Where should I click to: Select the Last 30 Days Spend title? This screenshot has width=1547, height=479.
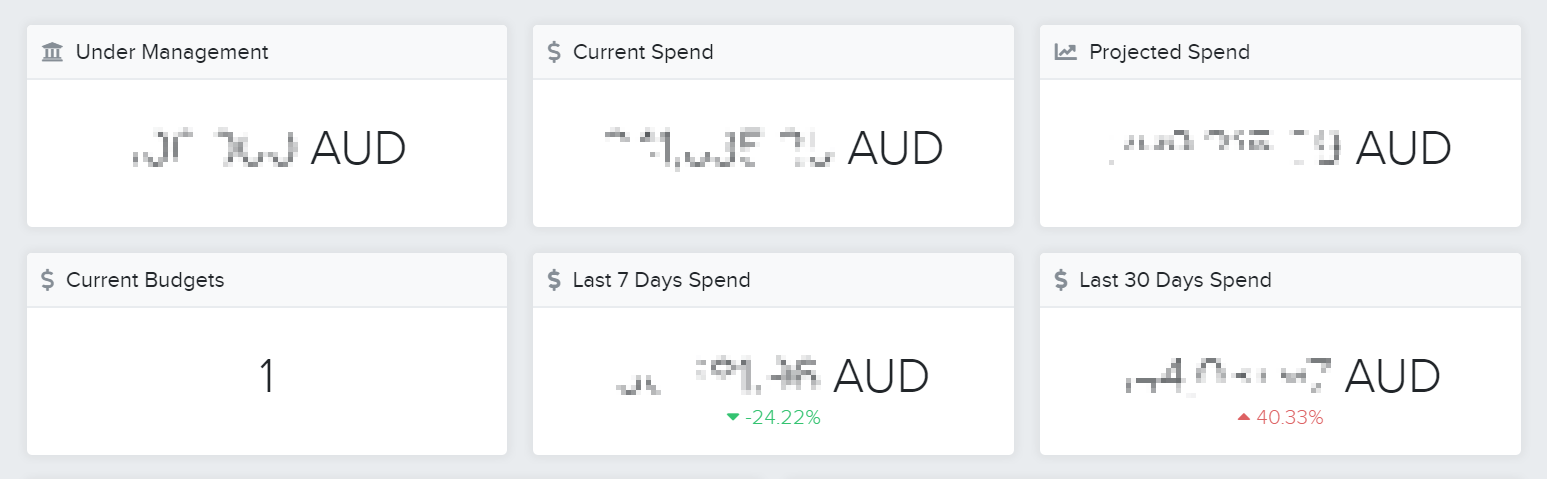1175,280
